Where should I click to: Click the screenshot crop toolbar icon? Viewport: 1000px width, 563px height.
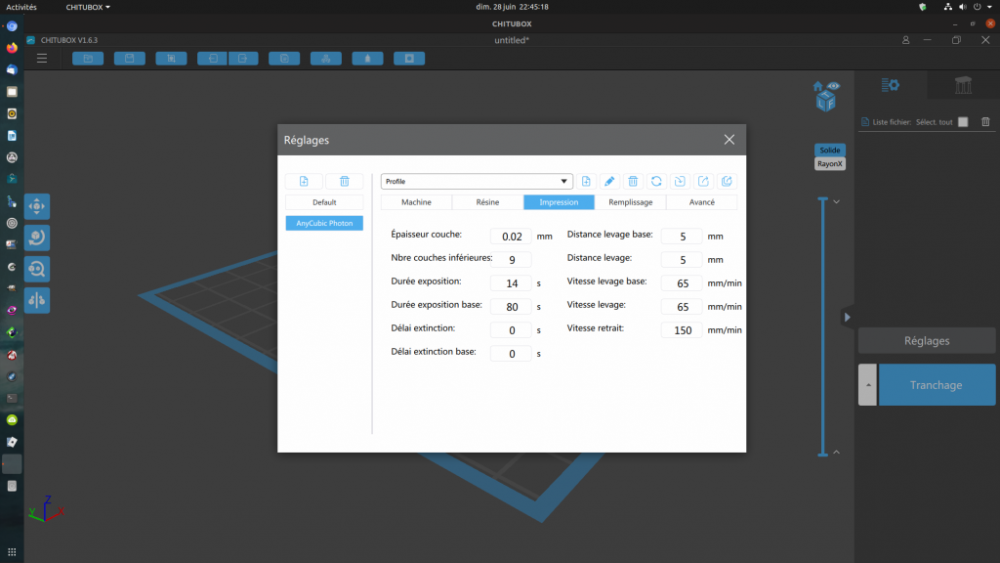171,59
